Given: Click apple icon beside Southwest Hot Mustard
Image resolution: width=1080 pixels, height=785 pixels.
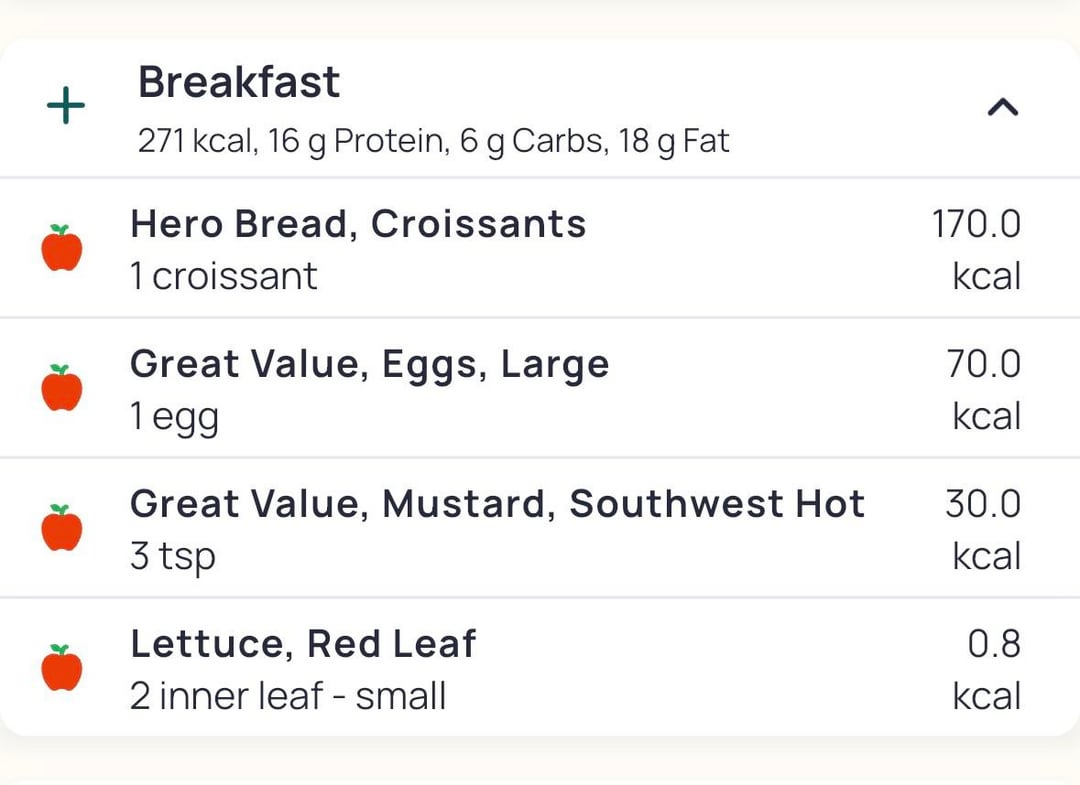Looking at the screenshot, I should click(62, 528).
